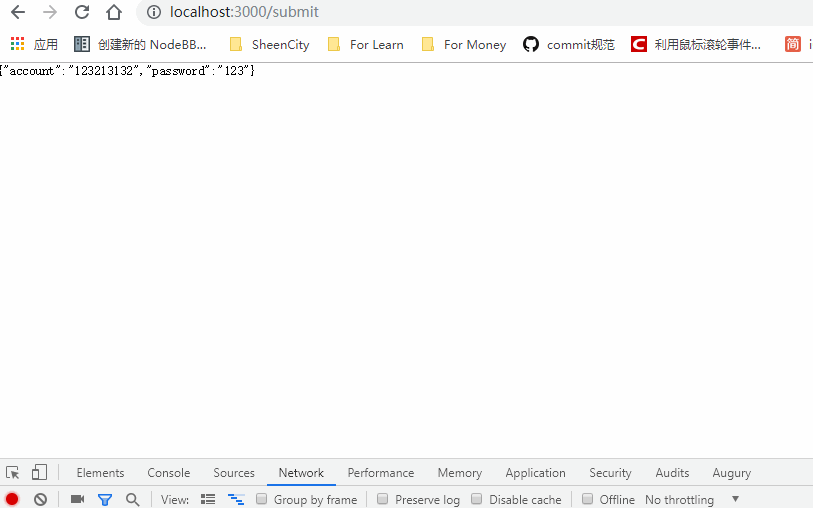Open the 应用 apps shortcut
This screenshot has width=813, height=508.
(34, 45)
